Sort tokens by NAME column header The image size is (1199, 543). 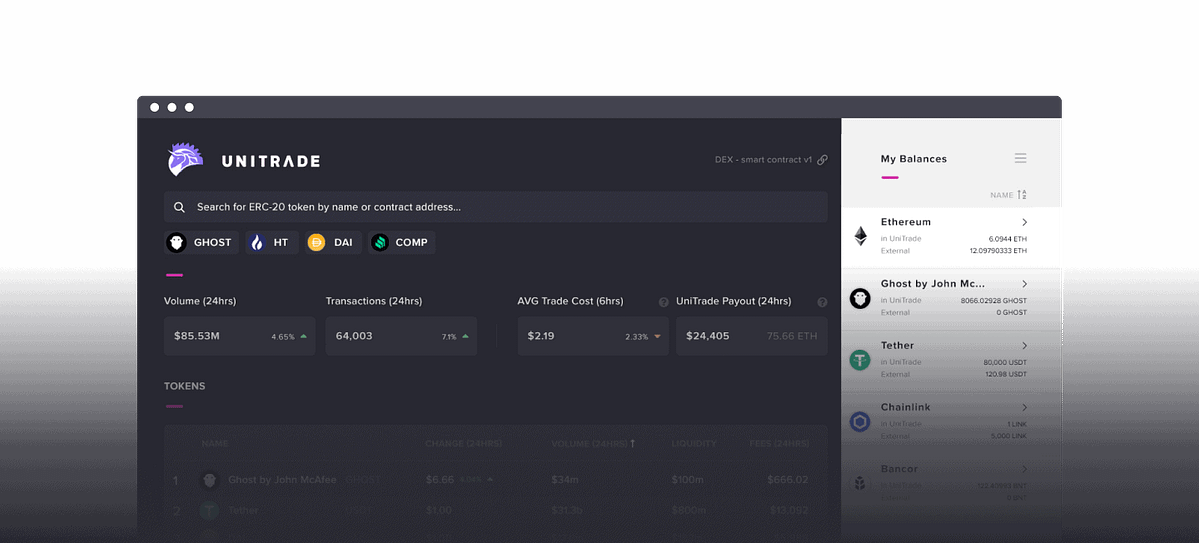pyautogui.click(x=215, y=444)
